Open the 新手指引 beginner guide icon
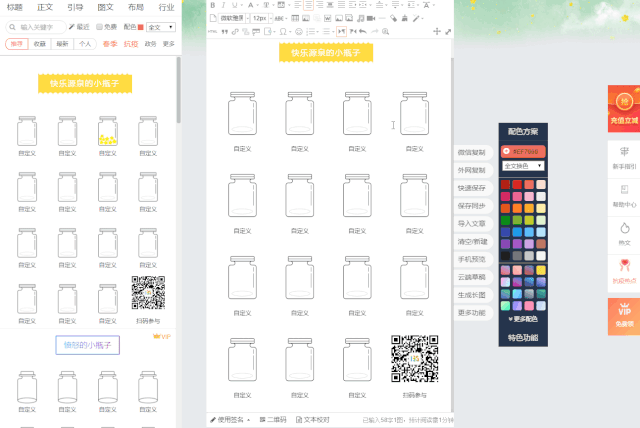The image size is (640, 428). [623, 156]
